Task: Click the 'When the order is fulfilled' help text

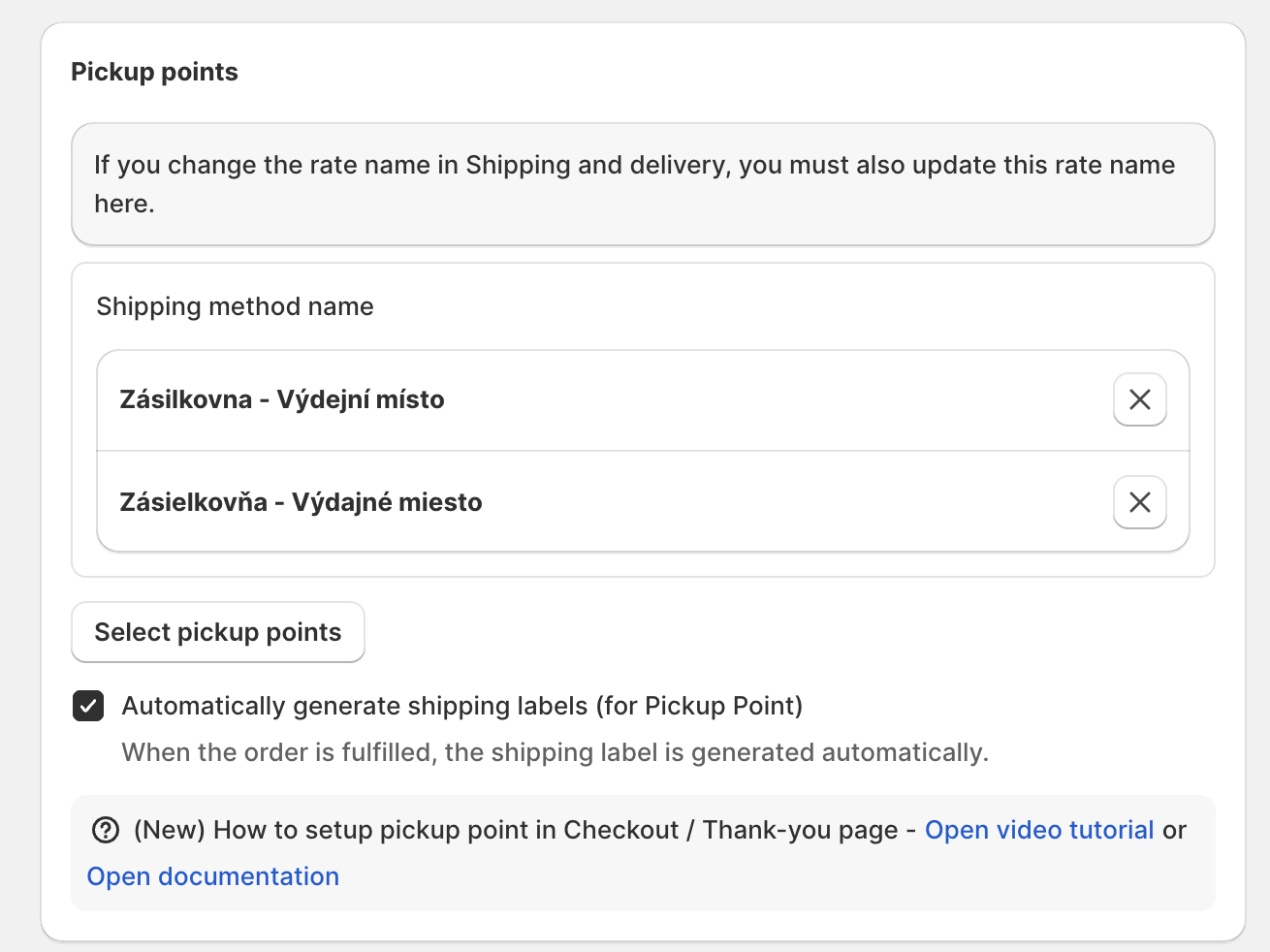Action: click(x=555, y=752)
